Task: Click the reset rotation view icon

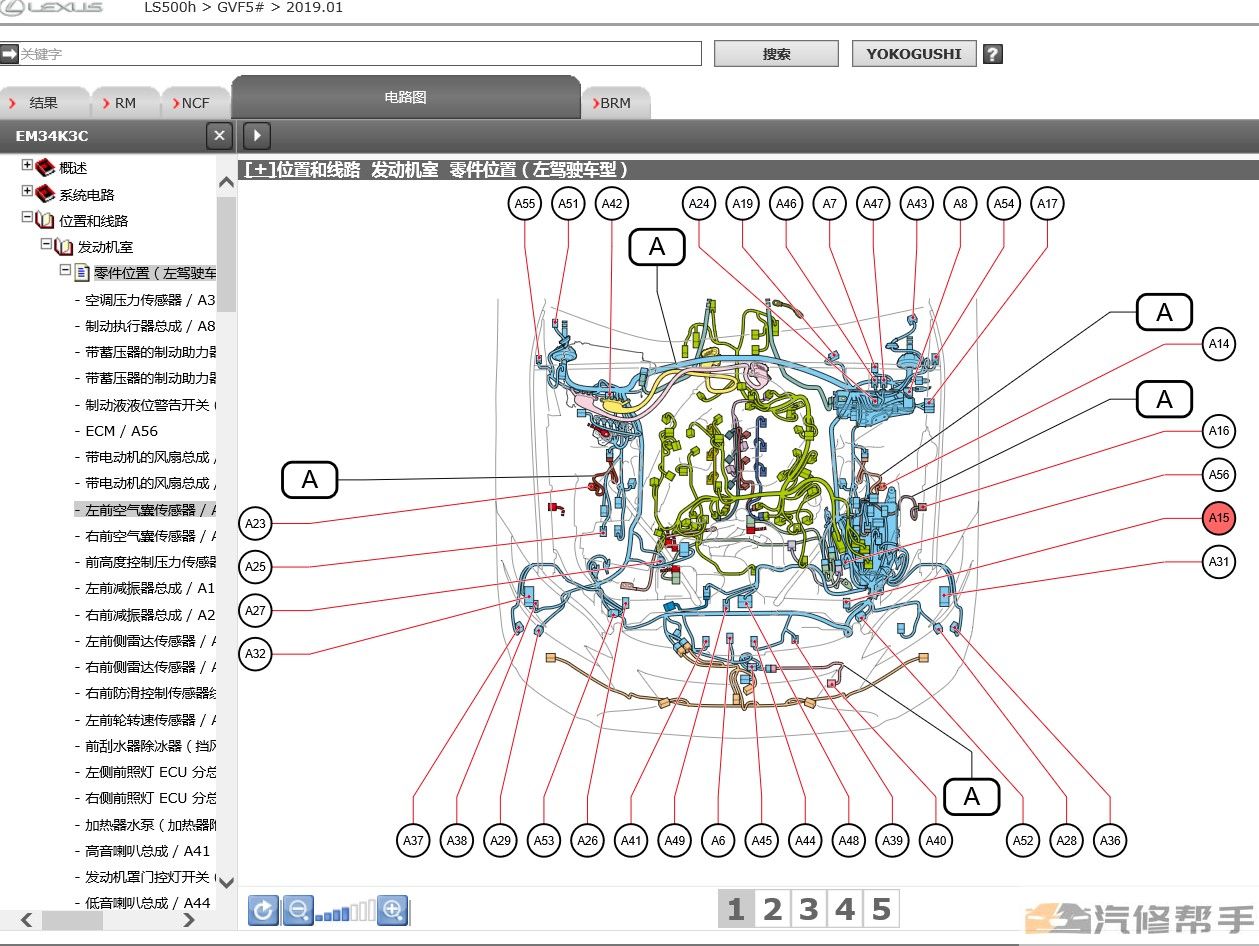Action: [x=264, y=910]
